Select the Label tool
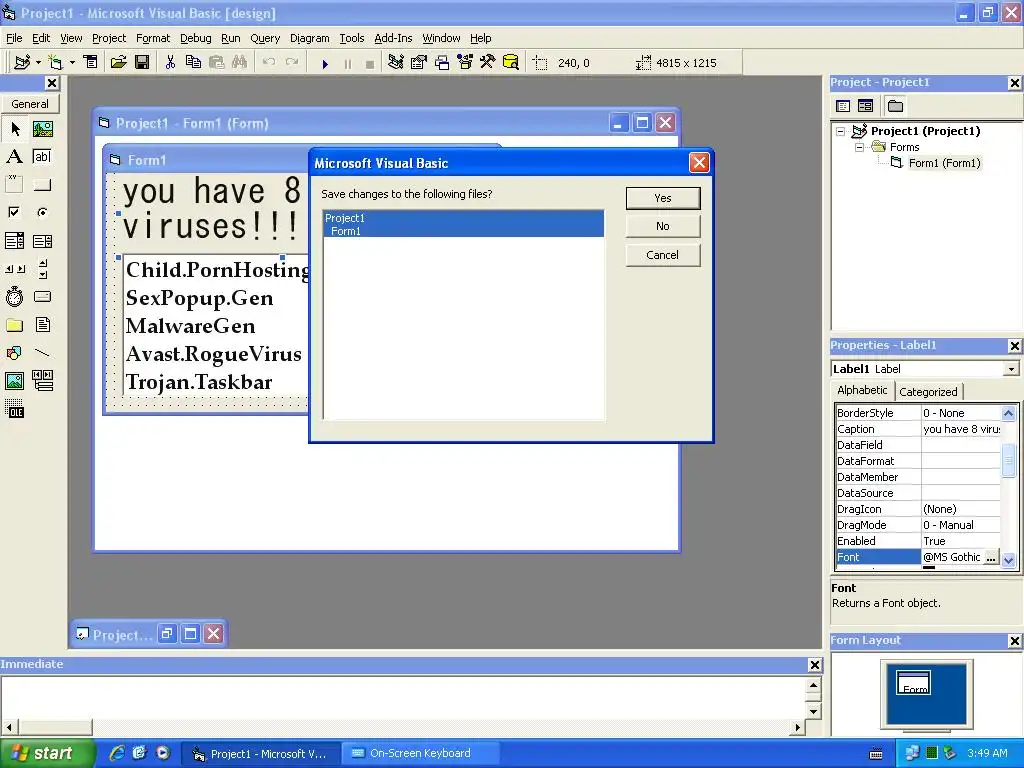This screenshot has width=1024, height=768. [14, 157]
